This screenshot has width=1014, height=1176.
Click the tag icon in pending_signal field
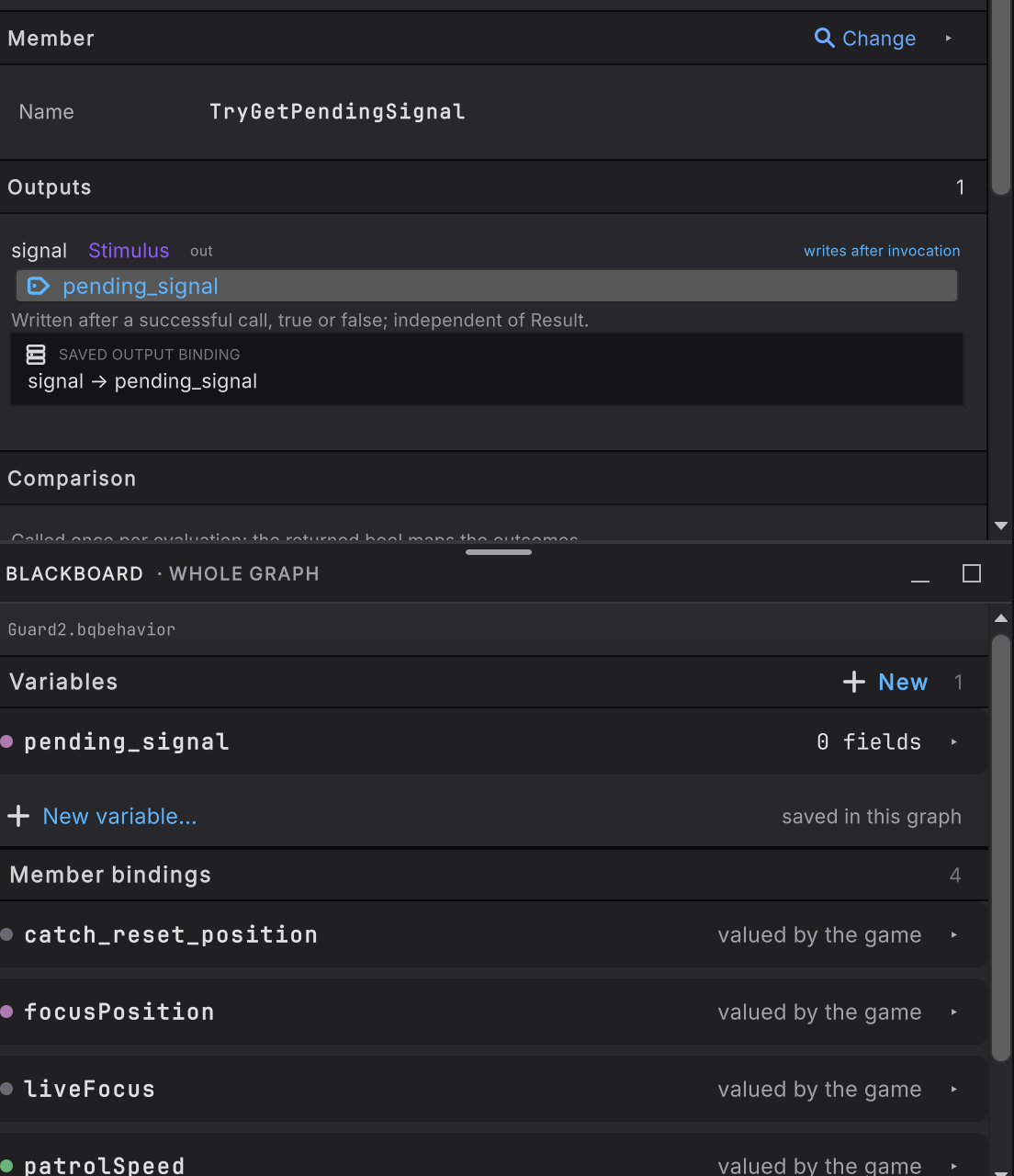(38, 286)
